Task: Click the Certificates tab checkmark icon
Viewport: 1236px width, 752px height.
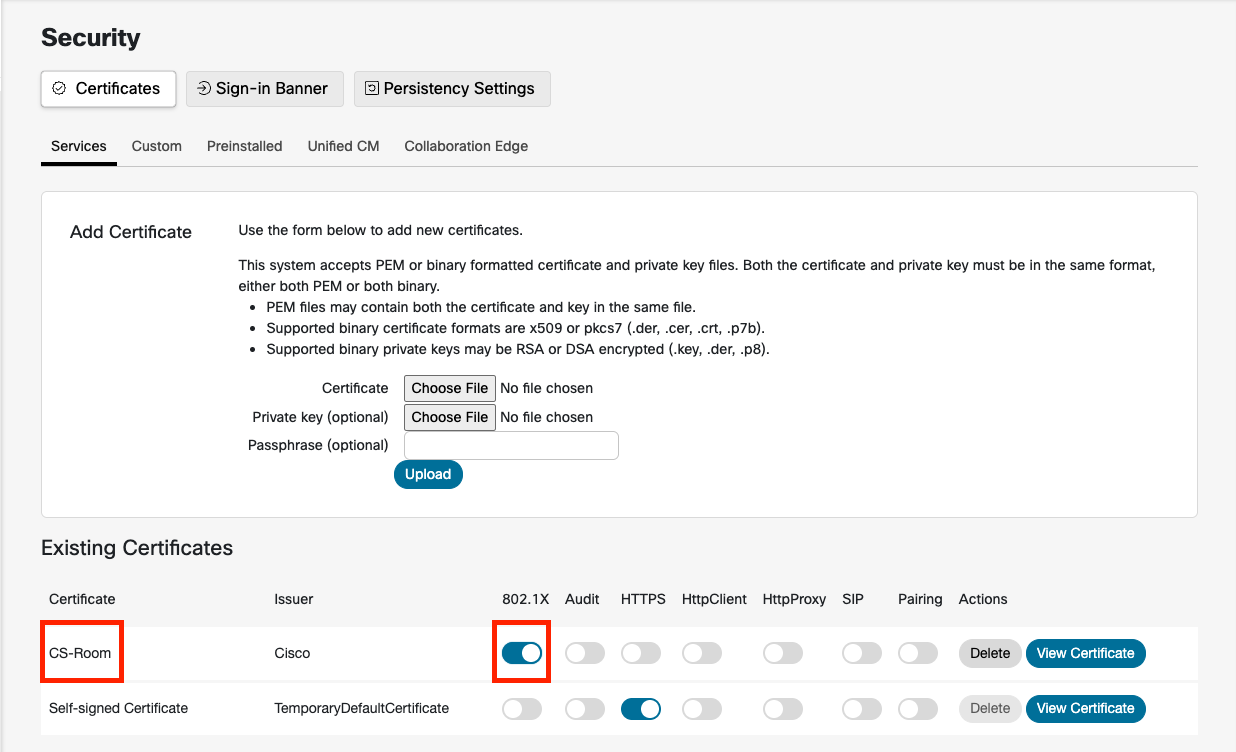Action: [59, 88]
